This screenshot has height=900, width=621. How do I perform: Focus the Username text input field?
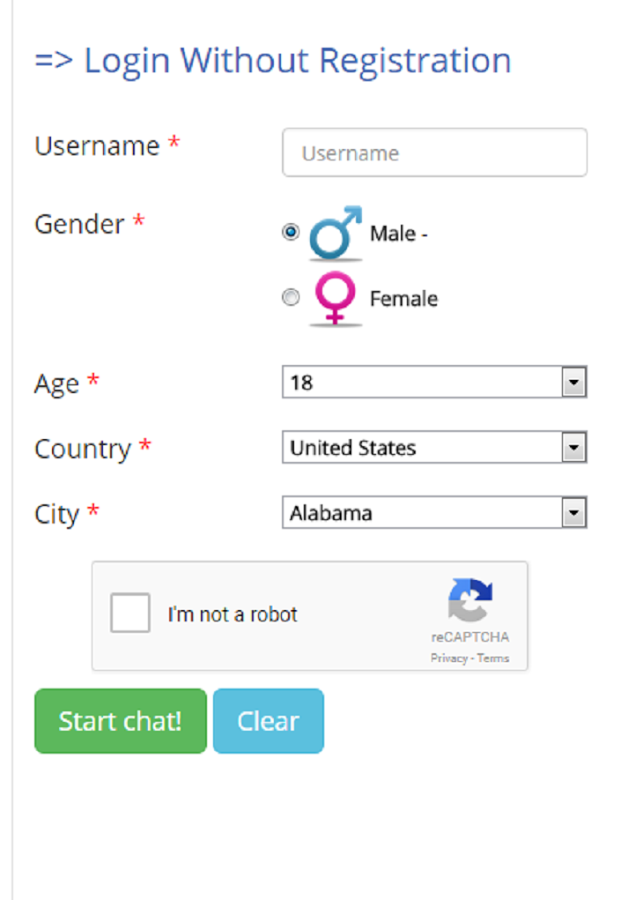pos(434,153)
